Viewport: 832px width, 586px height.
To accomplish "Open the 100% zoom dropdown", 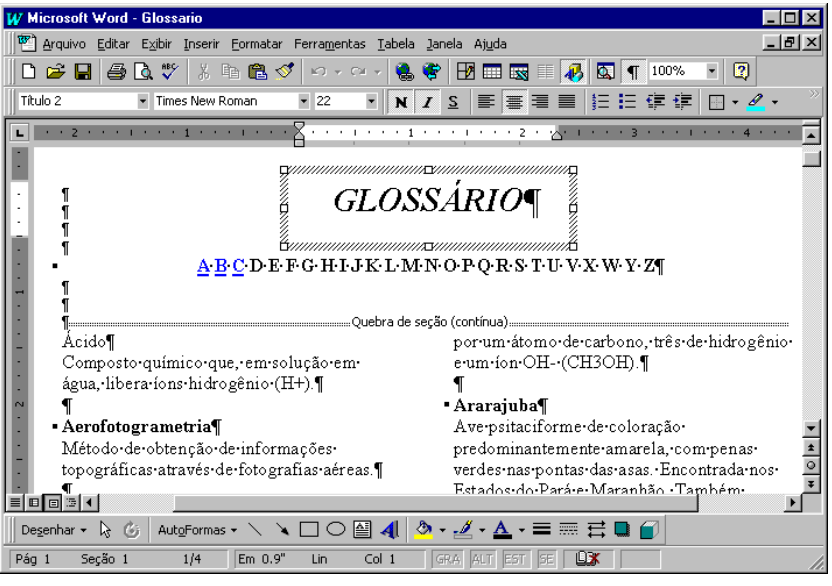I will (x=712, y=71).
